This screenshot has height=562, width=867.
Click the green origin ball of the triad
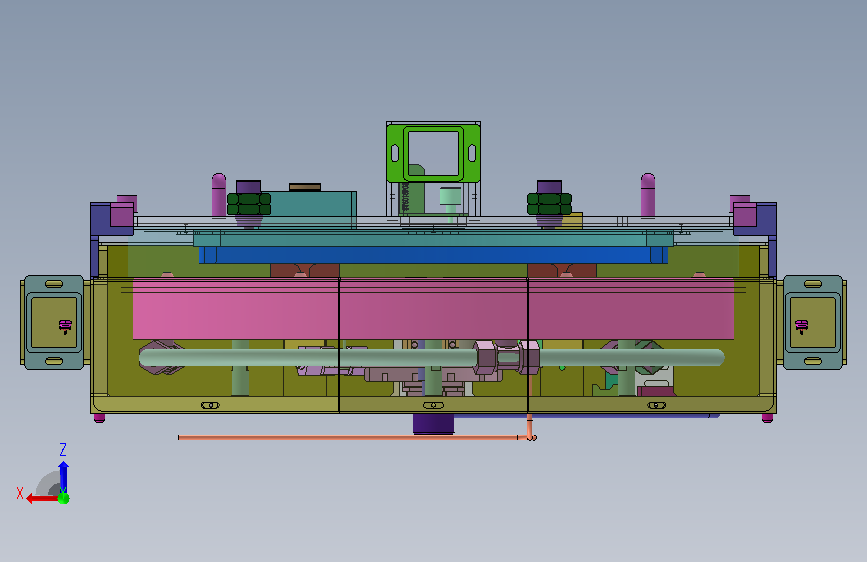(x=64, y=498)
